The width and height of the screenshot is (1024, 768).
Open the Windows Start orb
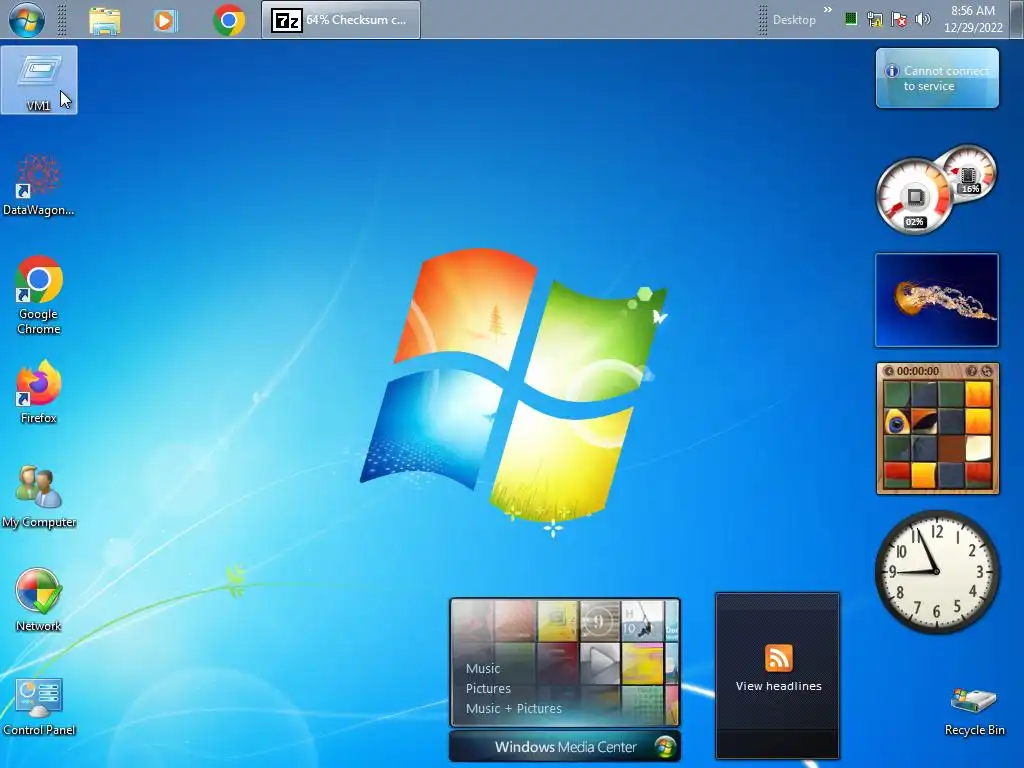[x=27, y=20]
